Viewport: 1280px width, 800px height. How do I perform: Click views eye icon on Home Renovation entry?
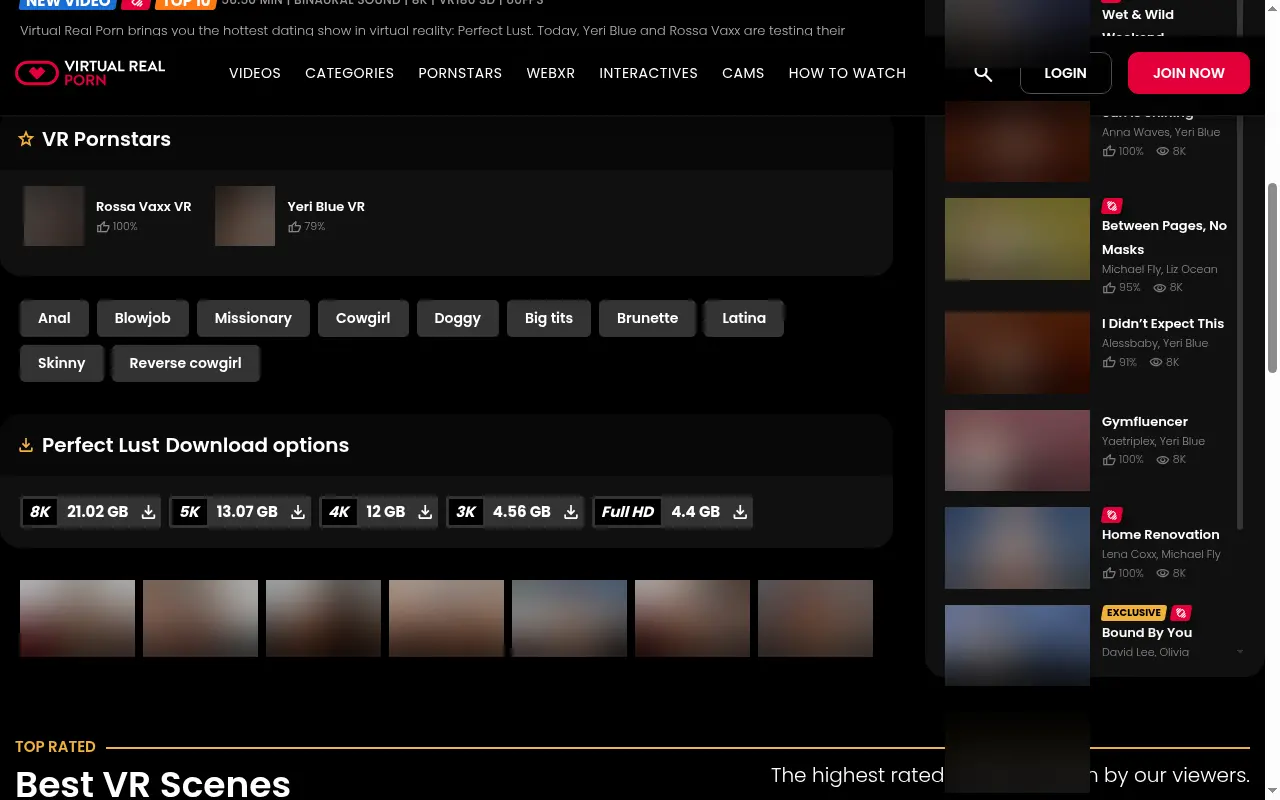1163,573
